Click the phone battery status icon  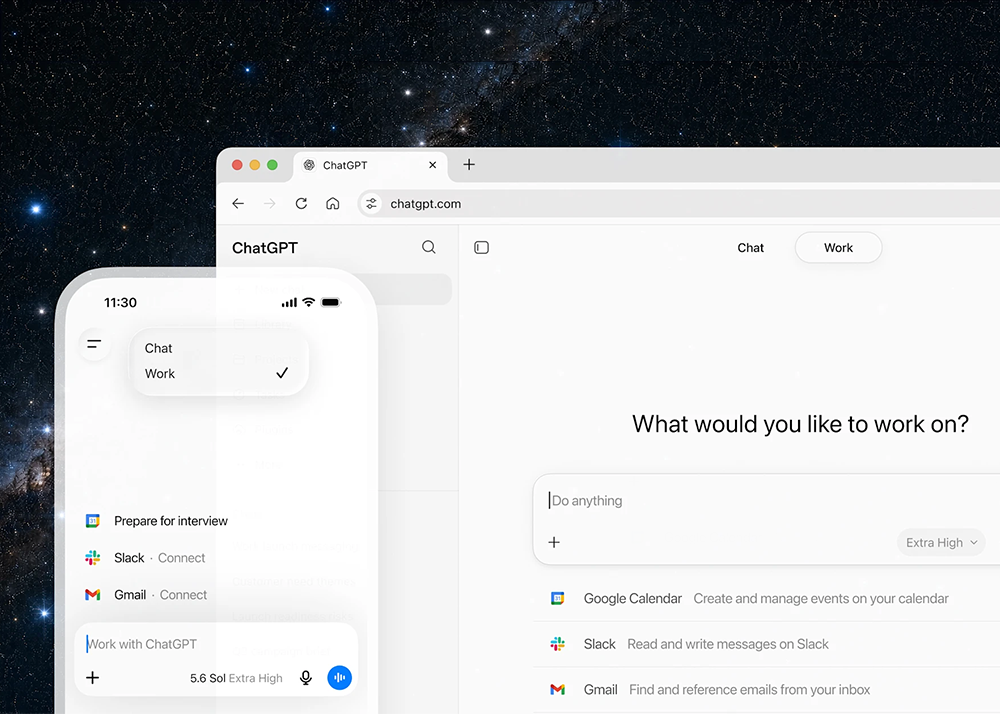click(x=332, y=302)
